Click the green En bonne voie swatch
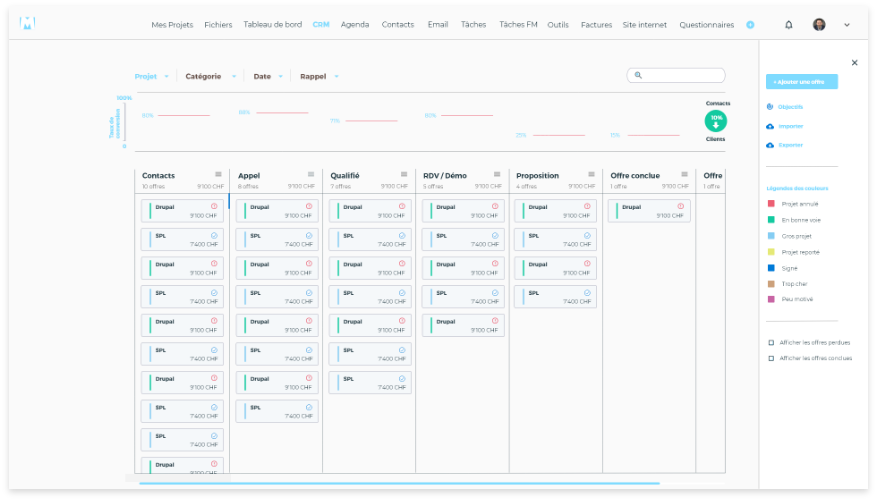Screen dimensions: 877x501 coord(771,220)
